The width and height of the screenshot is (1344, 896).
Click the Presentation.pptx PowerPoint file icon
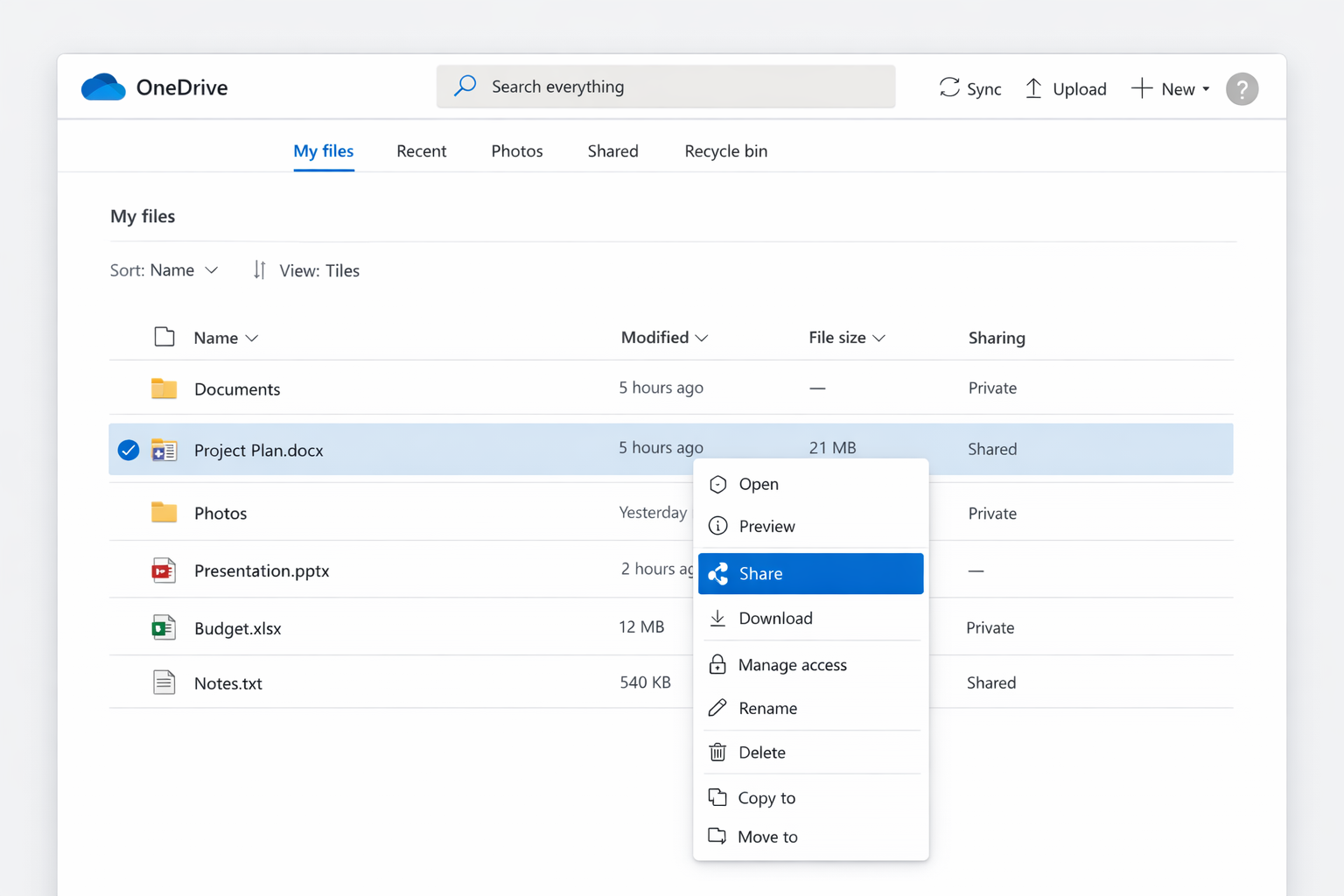pyautogui.click(x=164, y=570)
